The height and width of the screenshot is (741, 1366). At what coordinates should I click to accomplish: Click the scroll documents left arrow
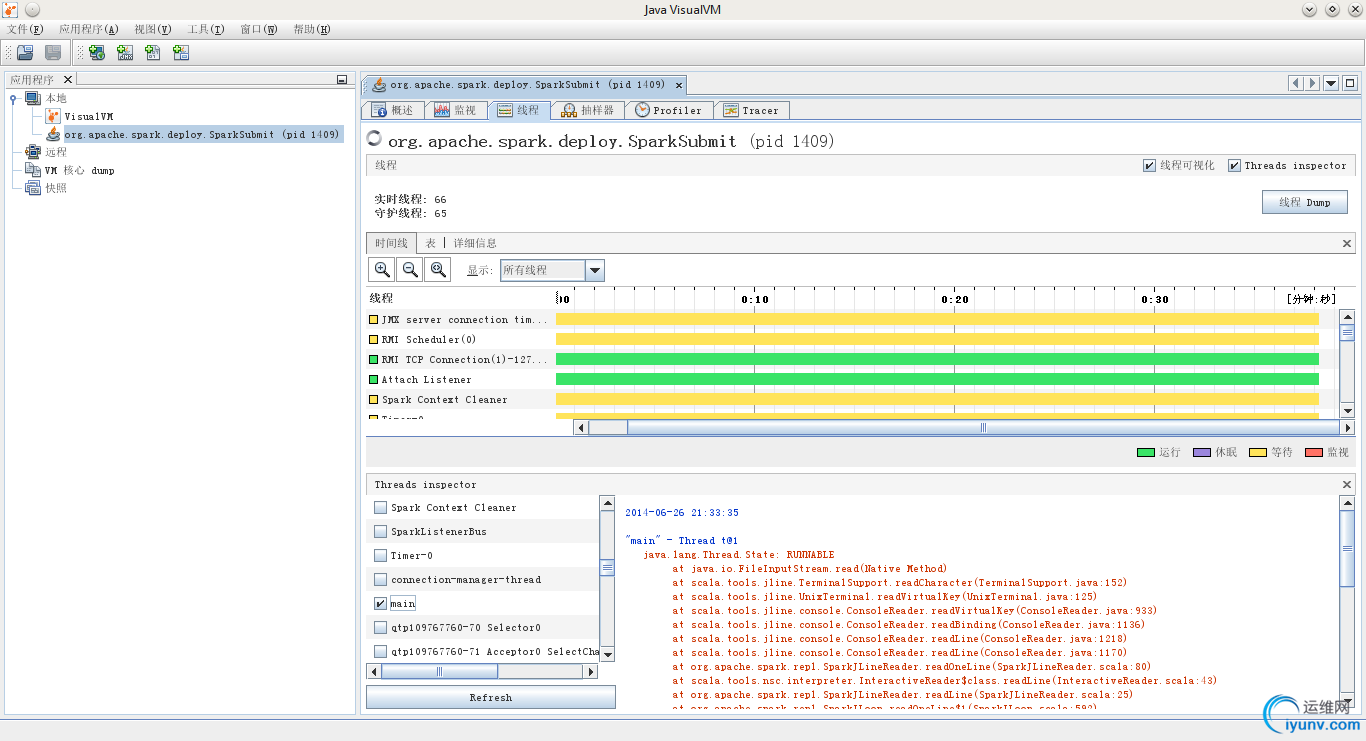1295,83
